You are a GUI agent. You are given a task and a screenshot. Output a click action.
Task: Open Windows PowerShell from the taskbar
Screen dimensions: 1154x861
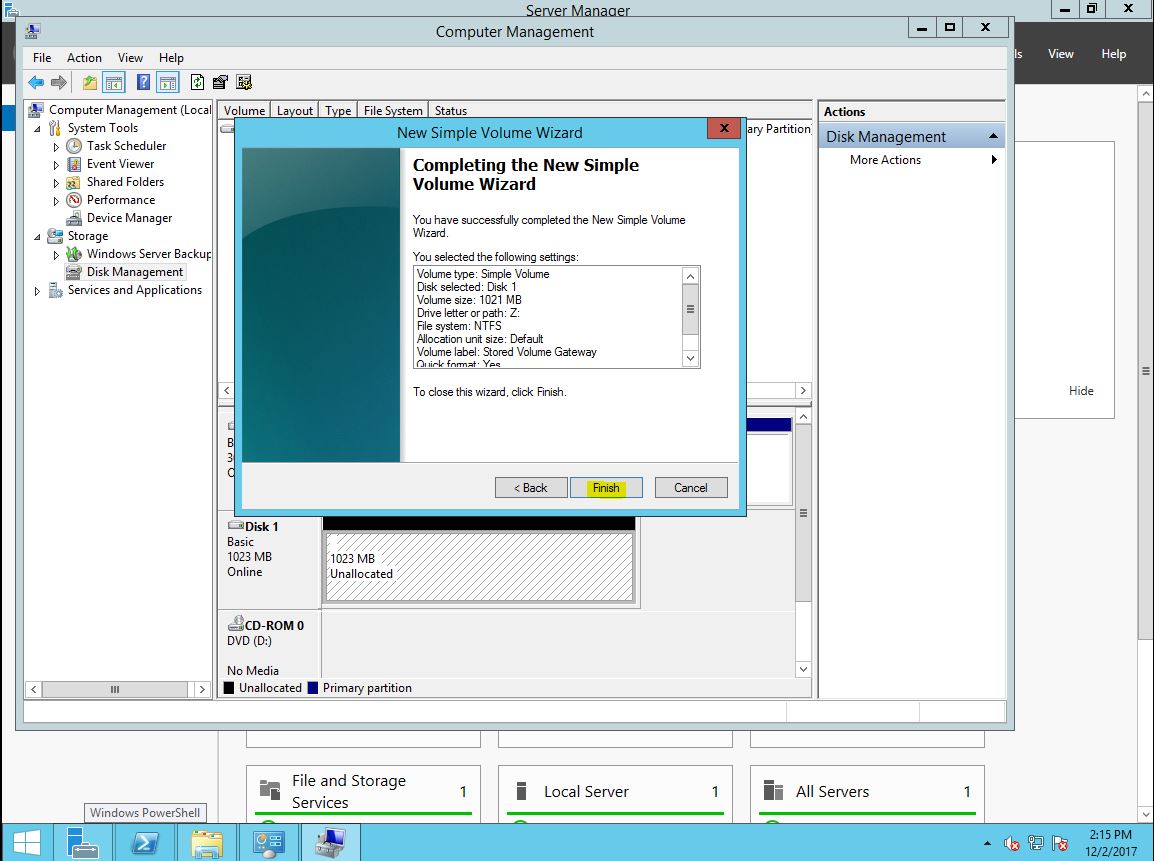[145, 843]
